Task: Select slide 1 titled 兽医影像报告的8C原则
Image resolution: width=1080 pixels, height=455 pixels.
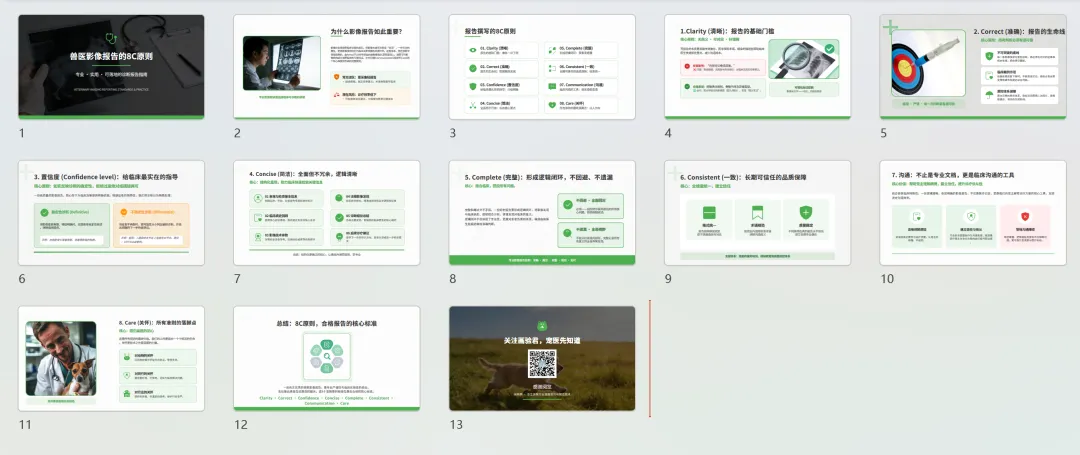Action: (111, 67)
